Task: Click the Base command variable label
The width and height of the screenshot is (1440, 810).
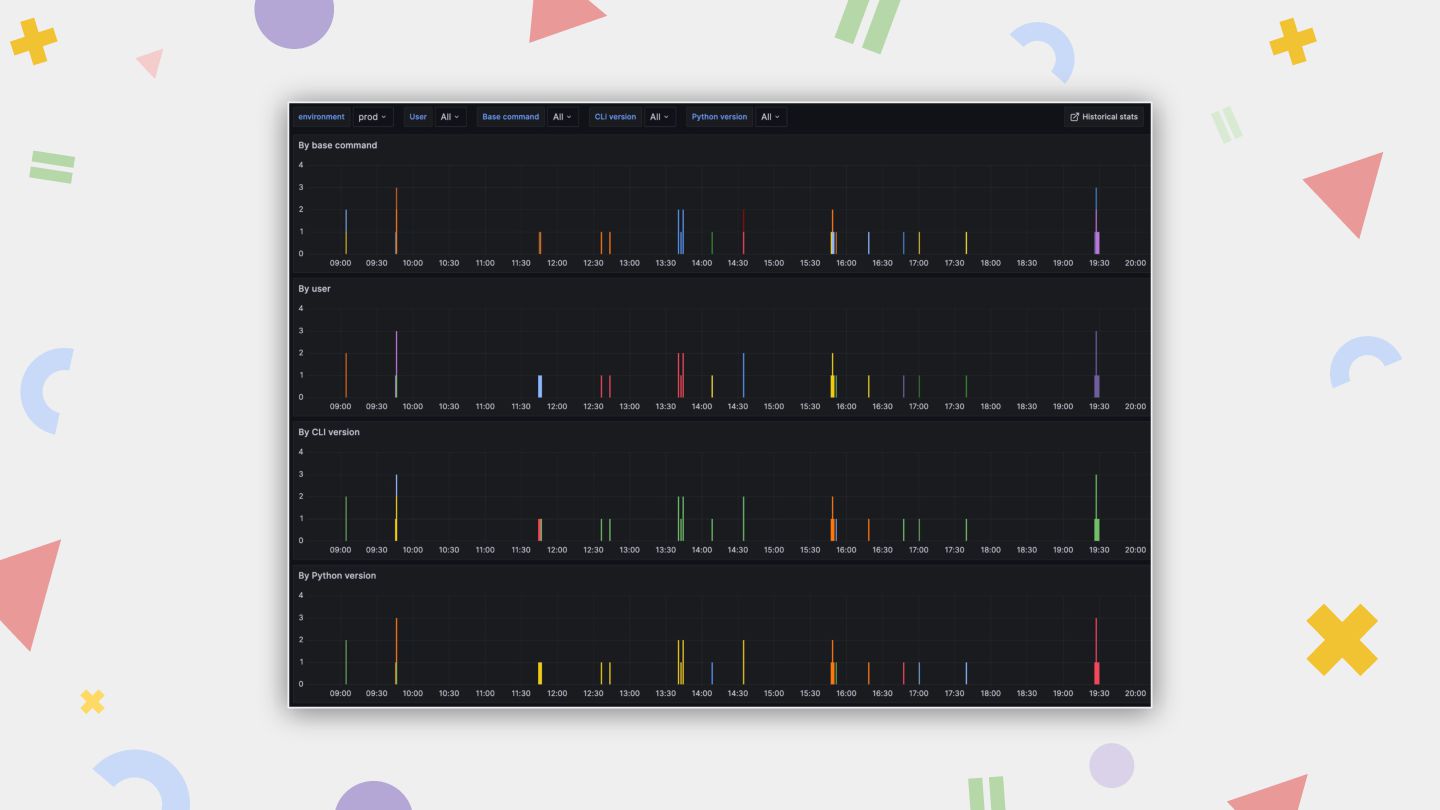Action: [511, 117]
